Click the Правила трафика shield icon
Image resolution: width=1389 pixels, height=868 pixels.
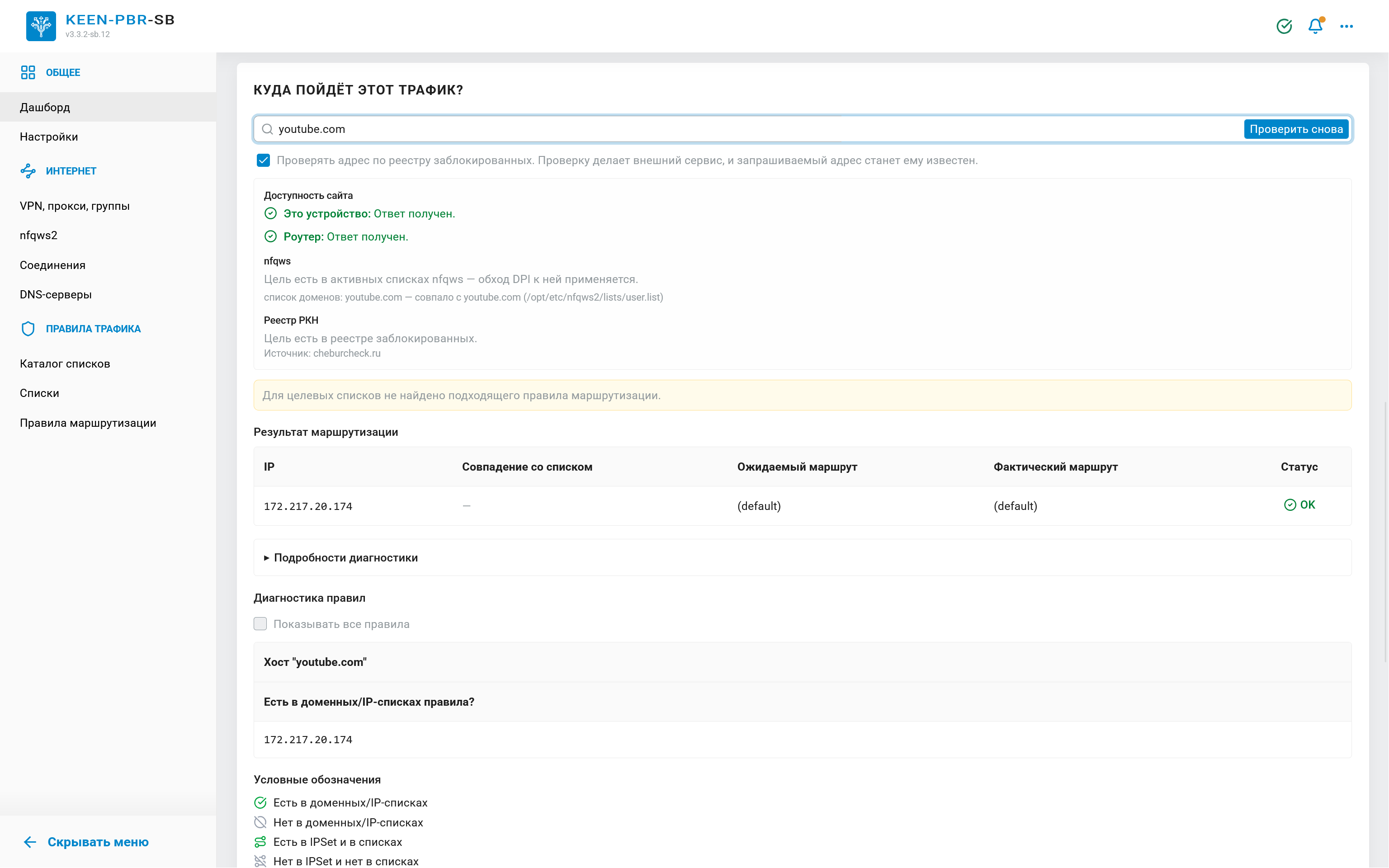click(x=28, y=329)
